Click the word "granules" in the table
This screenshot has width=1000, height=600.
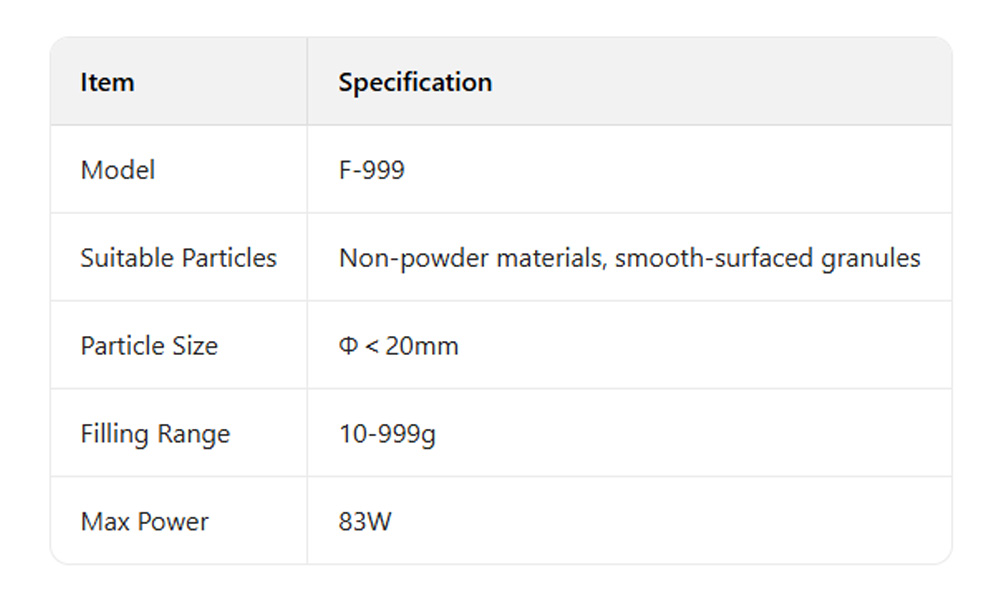(x=870, y=258)
